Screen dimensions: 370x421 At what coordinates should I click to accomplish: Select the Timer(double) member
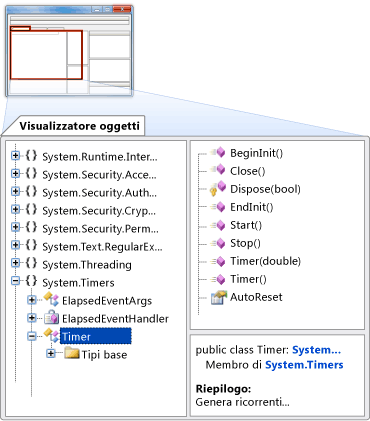tap(265, 261)
